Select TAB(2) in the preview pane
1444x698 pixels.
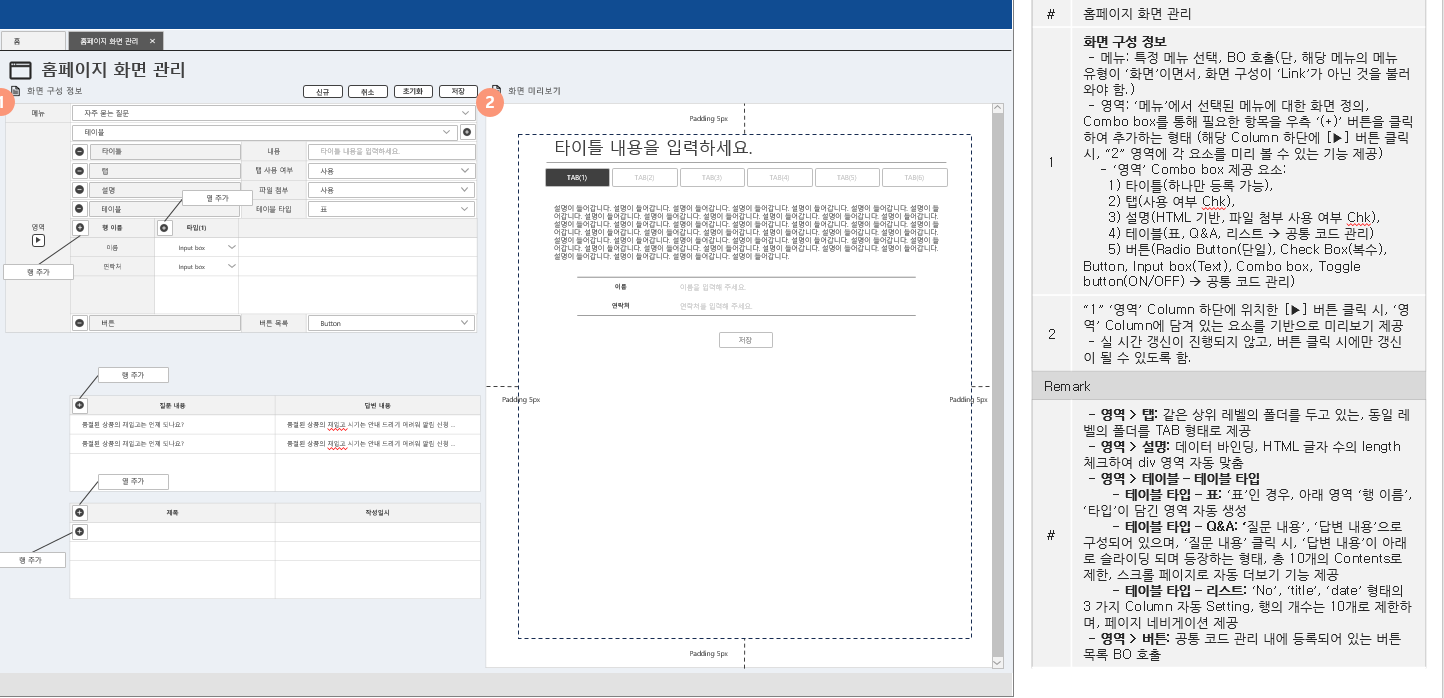pos(644,178)
